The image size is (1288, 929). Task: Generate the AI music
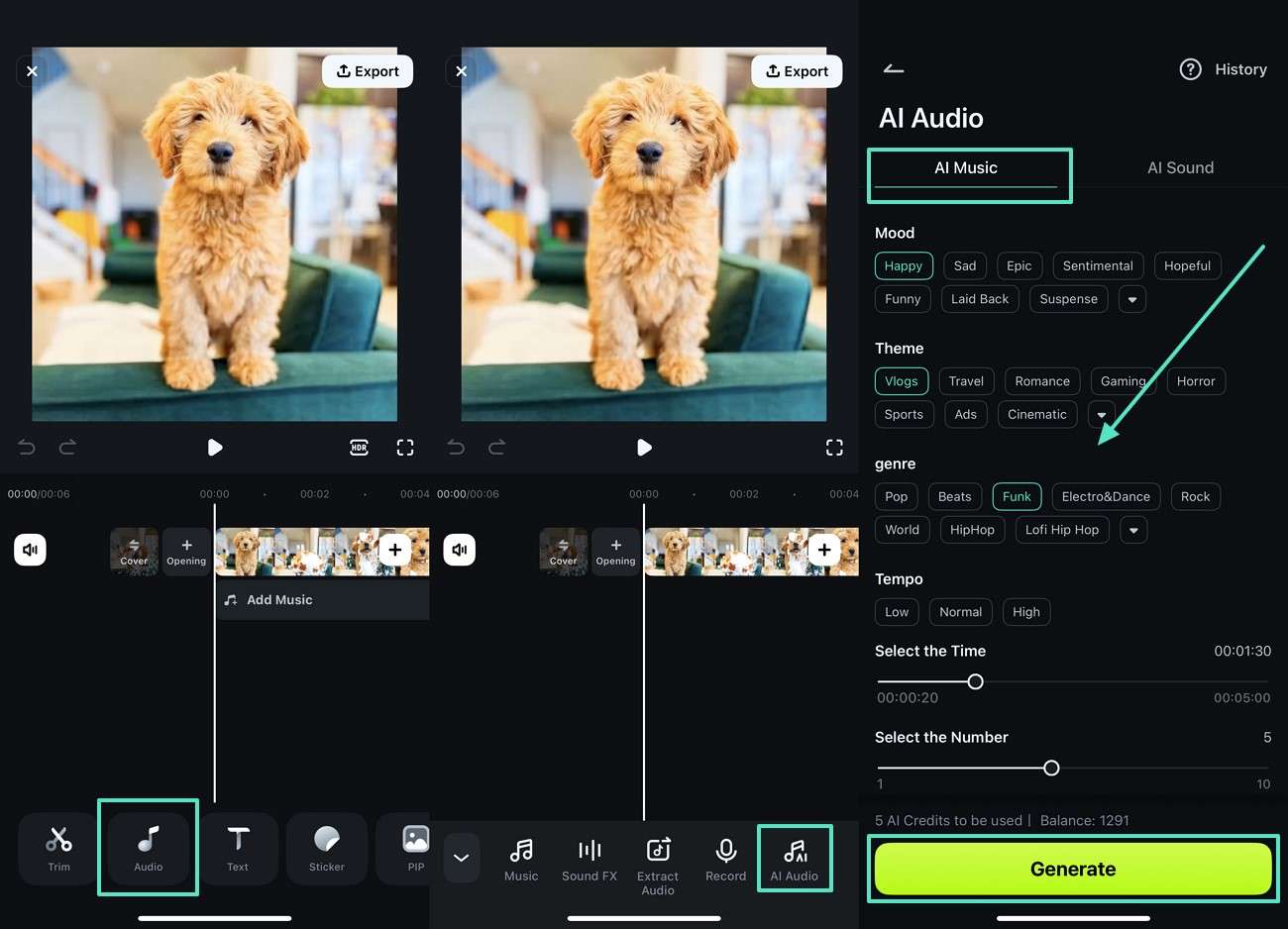(x=1073, y=869)
